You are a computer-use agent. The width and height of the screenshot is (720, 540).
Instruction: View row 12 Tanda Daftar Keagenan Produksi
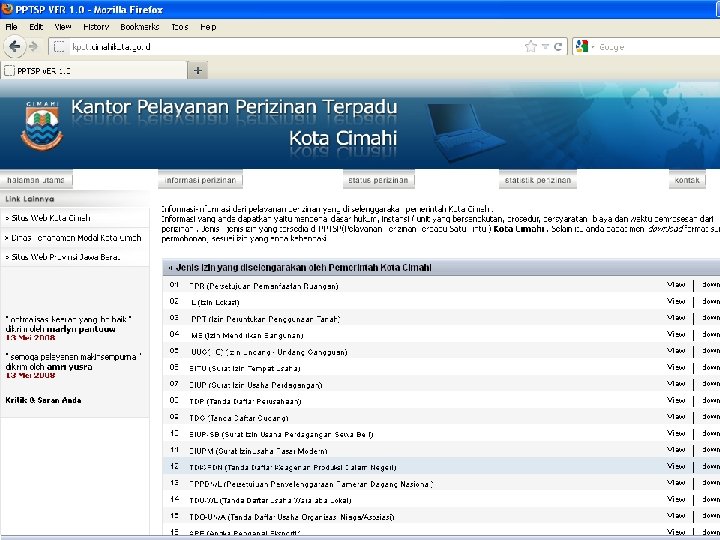(676, 467)
